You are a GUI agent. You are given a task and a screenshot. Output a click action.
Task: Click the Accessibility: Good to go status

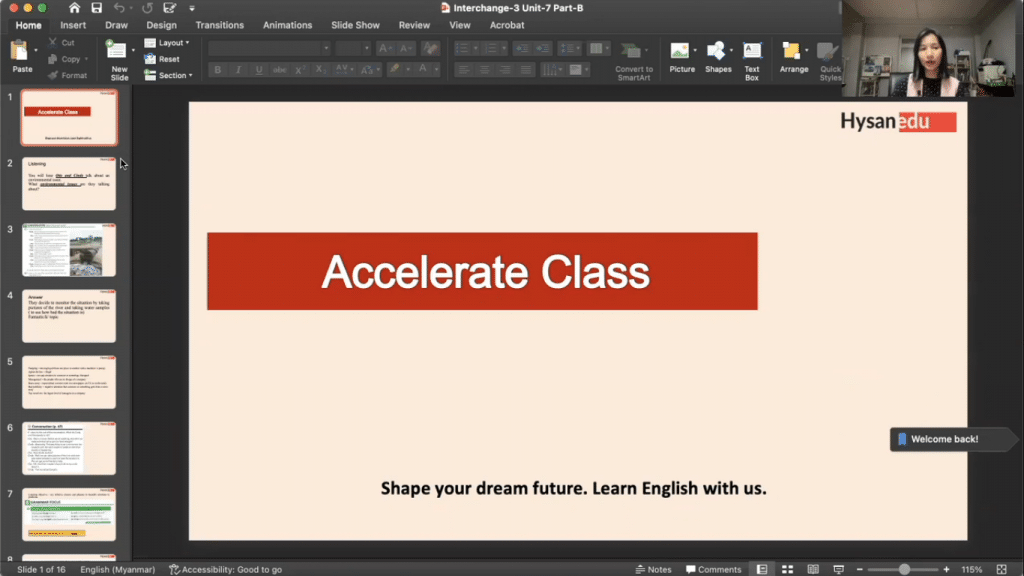(x=225, y=569)
